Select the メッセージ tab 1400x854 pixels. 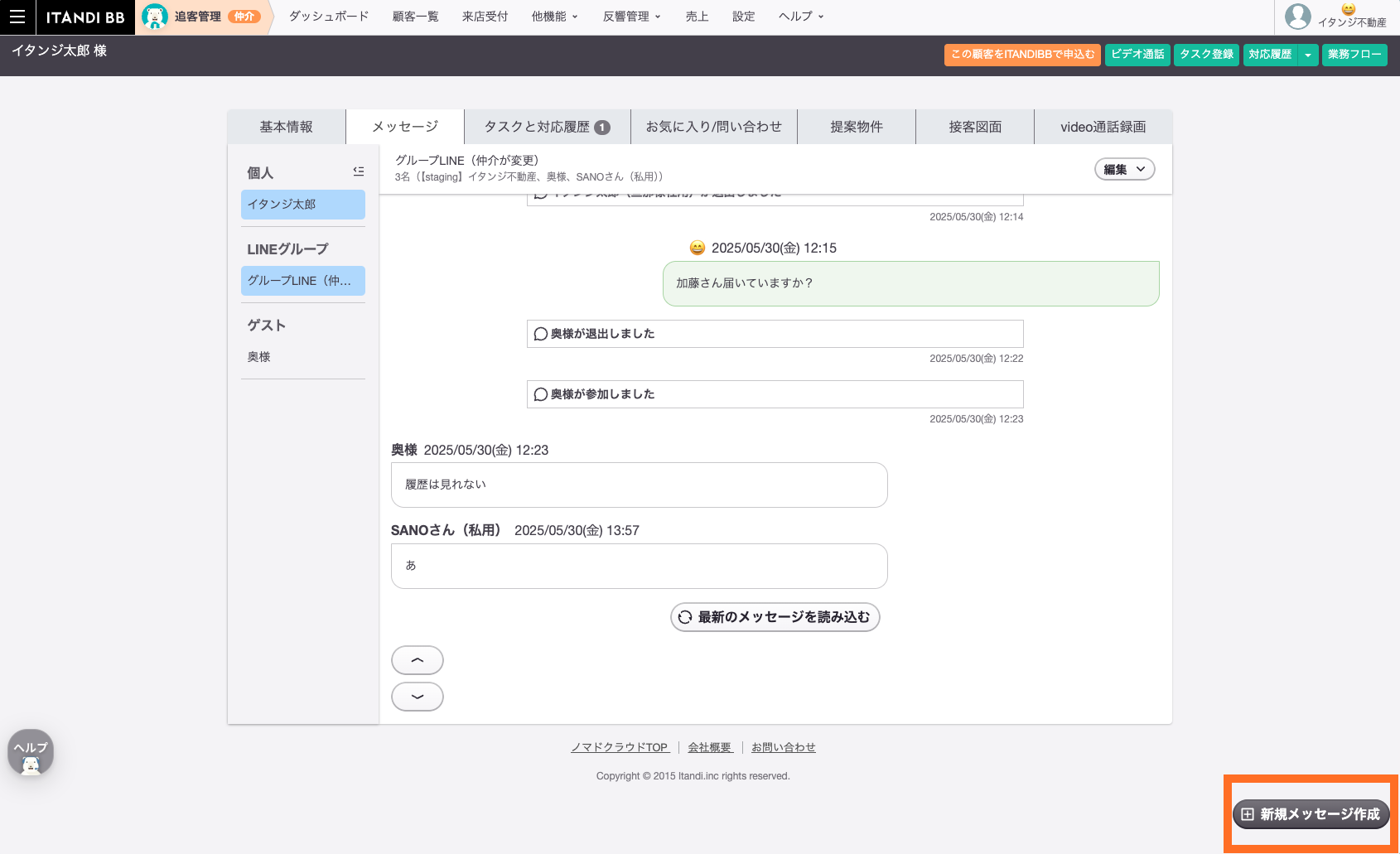(x=405, y=127)
